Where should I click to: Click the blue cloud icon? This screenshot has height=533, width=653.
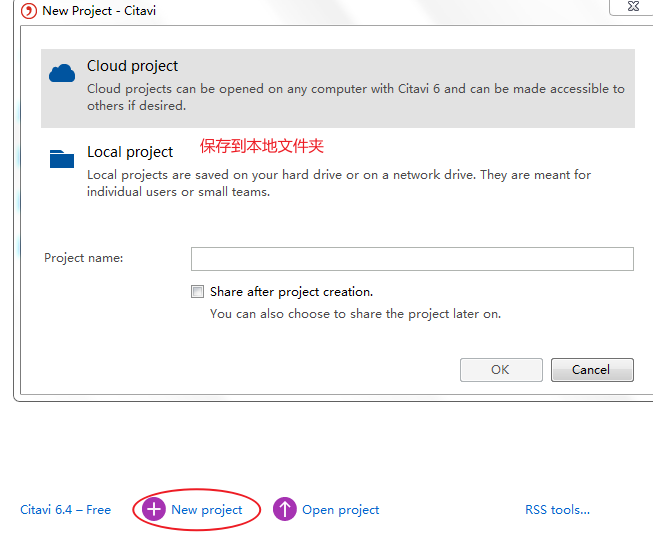click(x=62, y=73)
